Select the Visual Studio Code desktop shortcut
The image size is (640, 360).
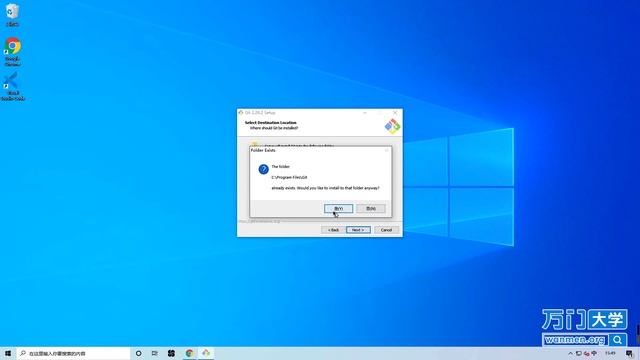pos(13,87)
